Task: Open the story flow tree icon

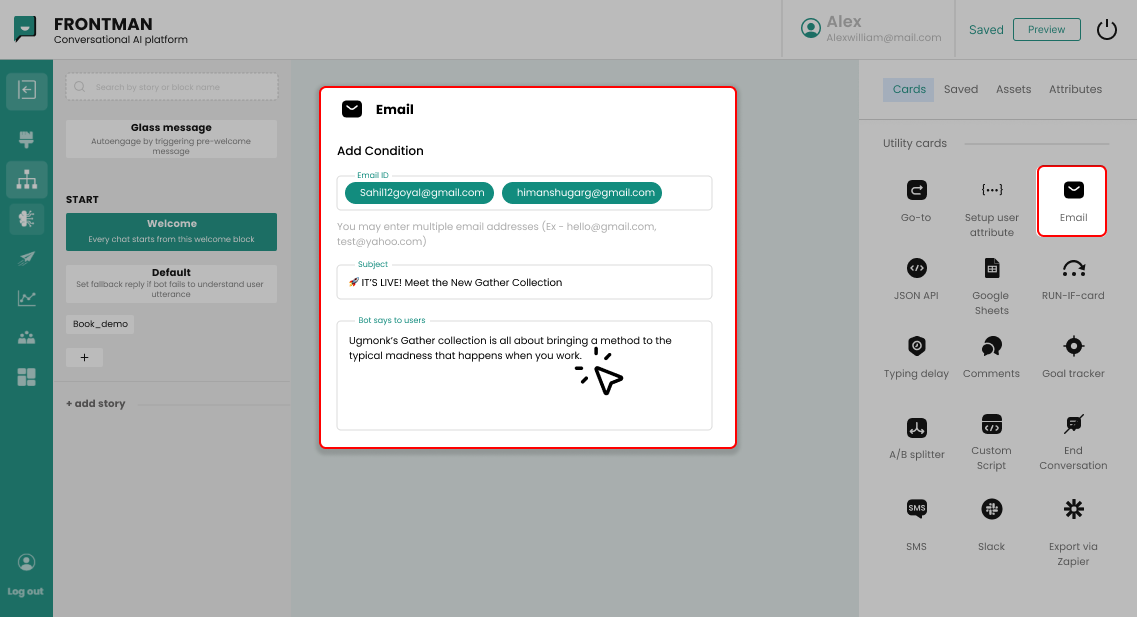Action: 27,180
